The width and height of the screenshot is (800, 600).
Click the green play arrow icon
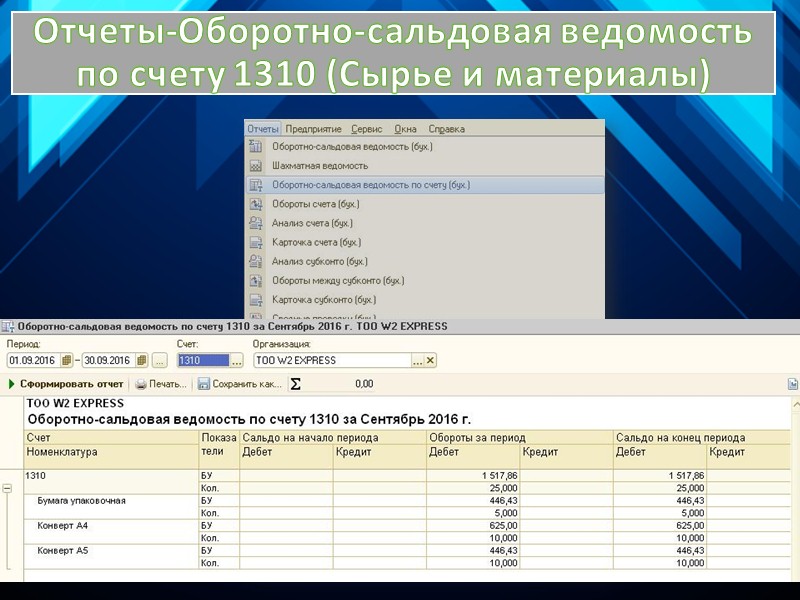[12, 384]
